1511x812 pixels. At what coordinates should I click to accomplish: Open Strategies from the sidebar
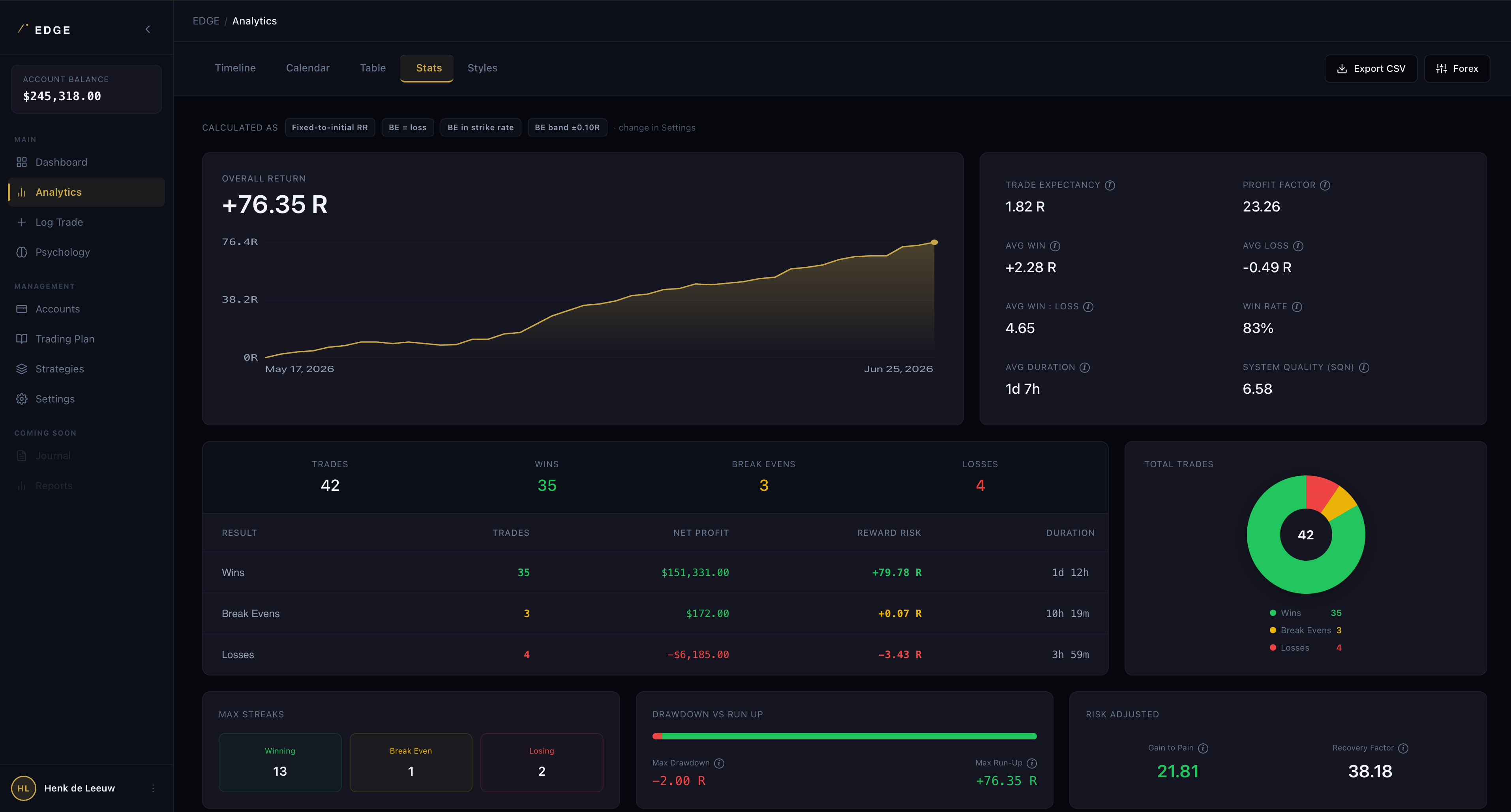click(x=86, y=369)
